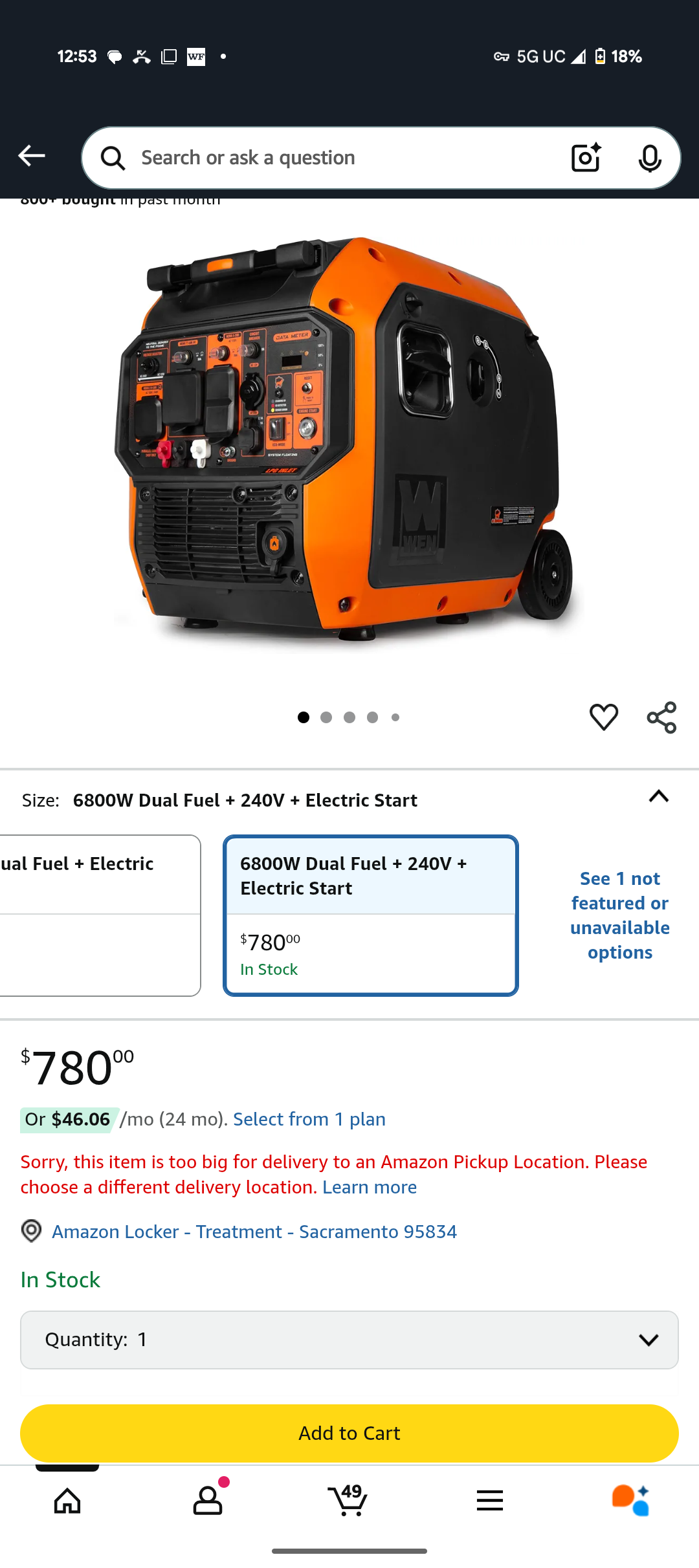Collapse the Size options chevron
The width and height of the screenshot is (699, 1568).
click(658, 796)
